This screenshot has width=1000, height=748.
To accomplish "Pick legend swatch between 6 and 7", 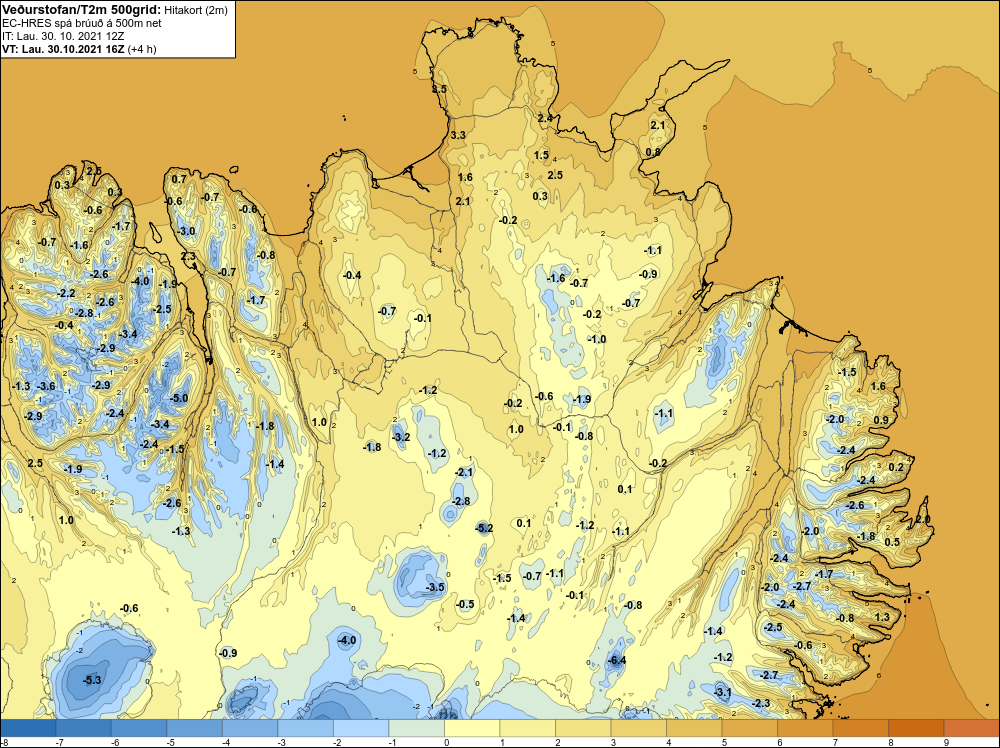I will pos(805,727).
